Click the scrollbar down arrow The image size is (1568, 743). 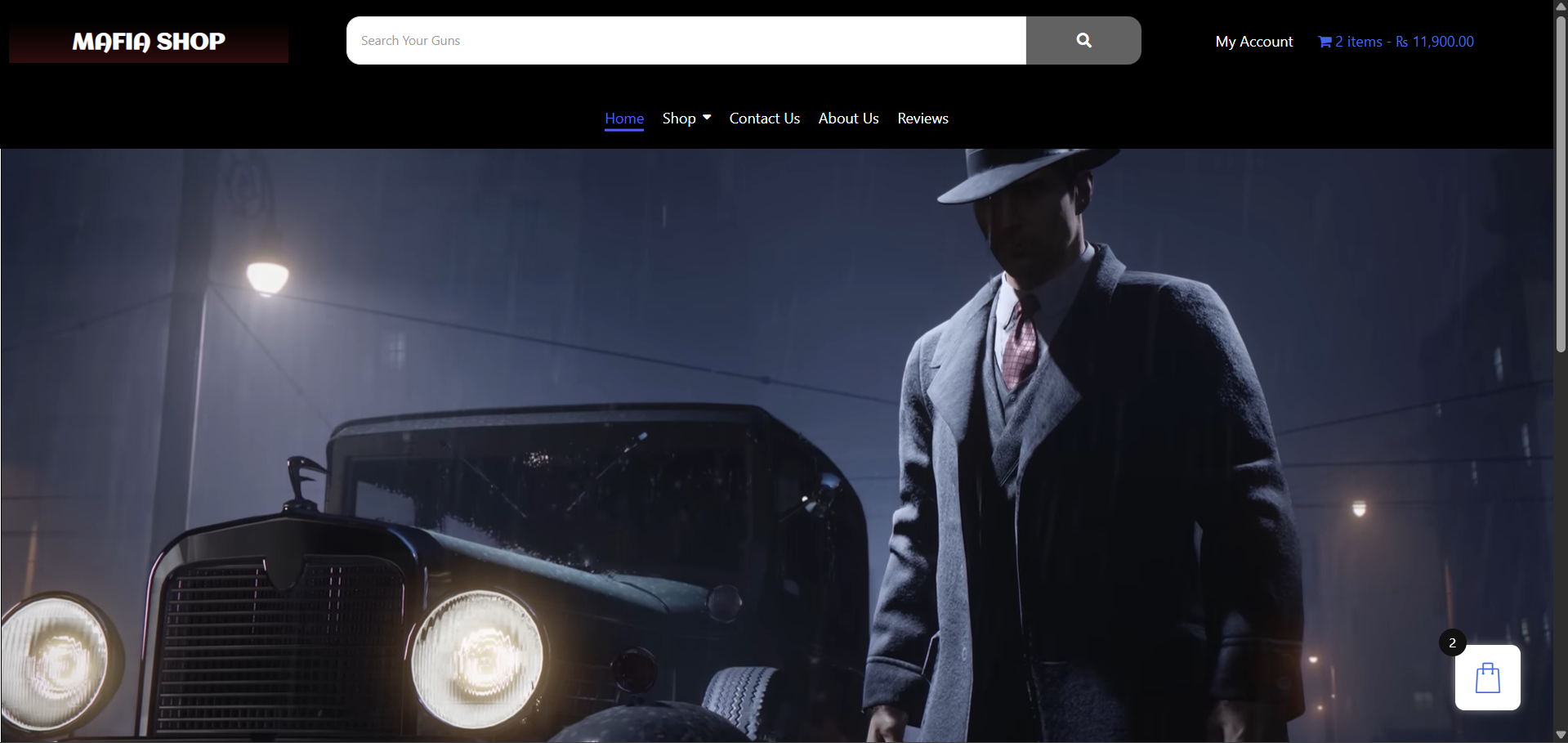point(1561,736)
